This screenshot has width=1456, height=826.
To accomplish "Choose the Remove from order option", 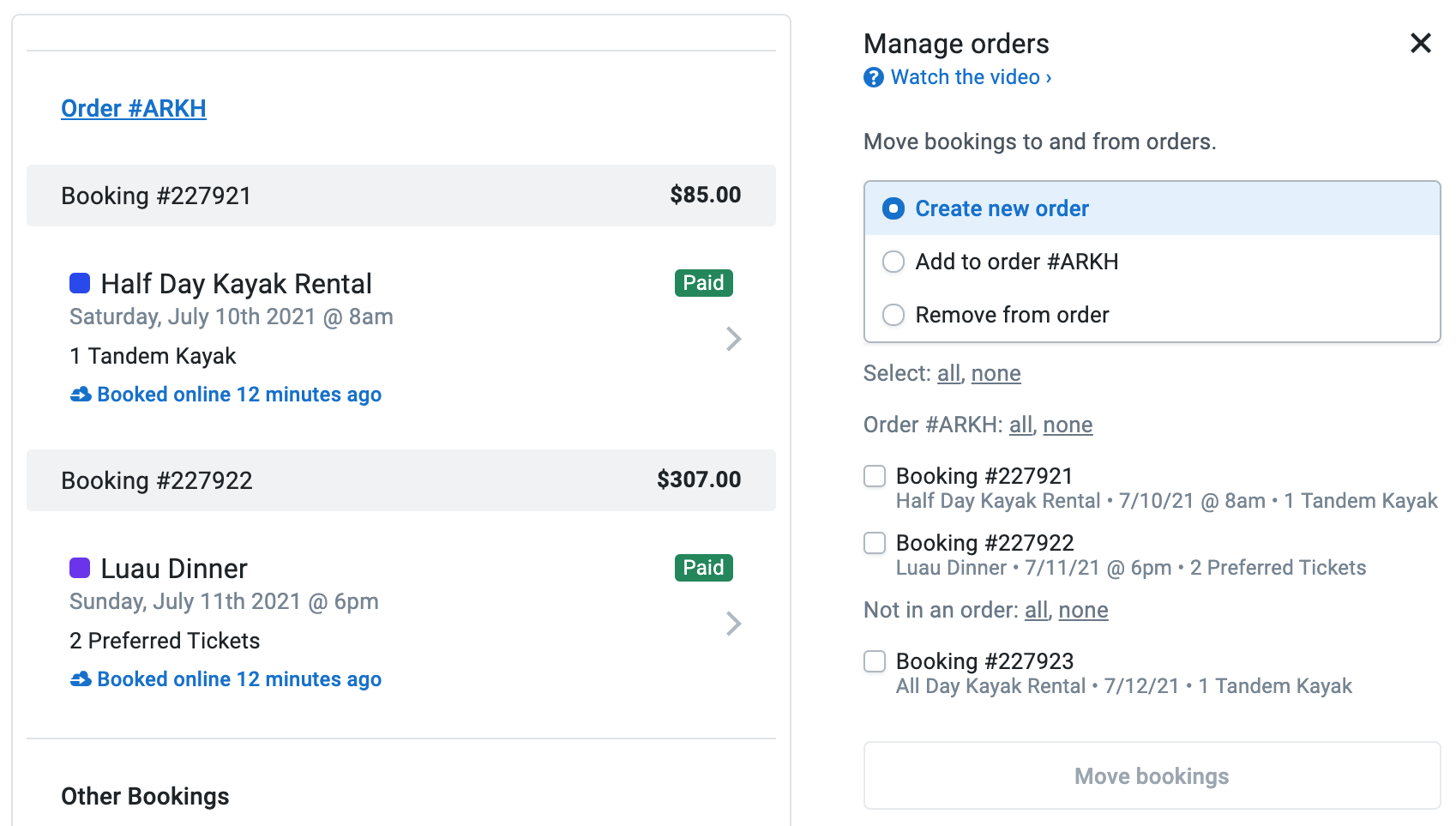I will (1152, 315).
